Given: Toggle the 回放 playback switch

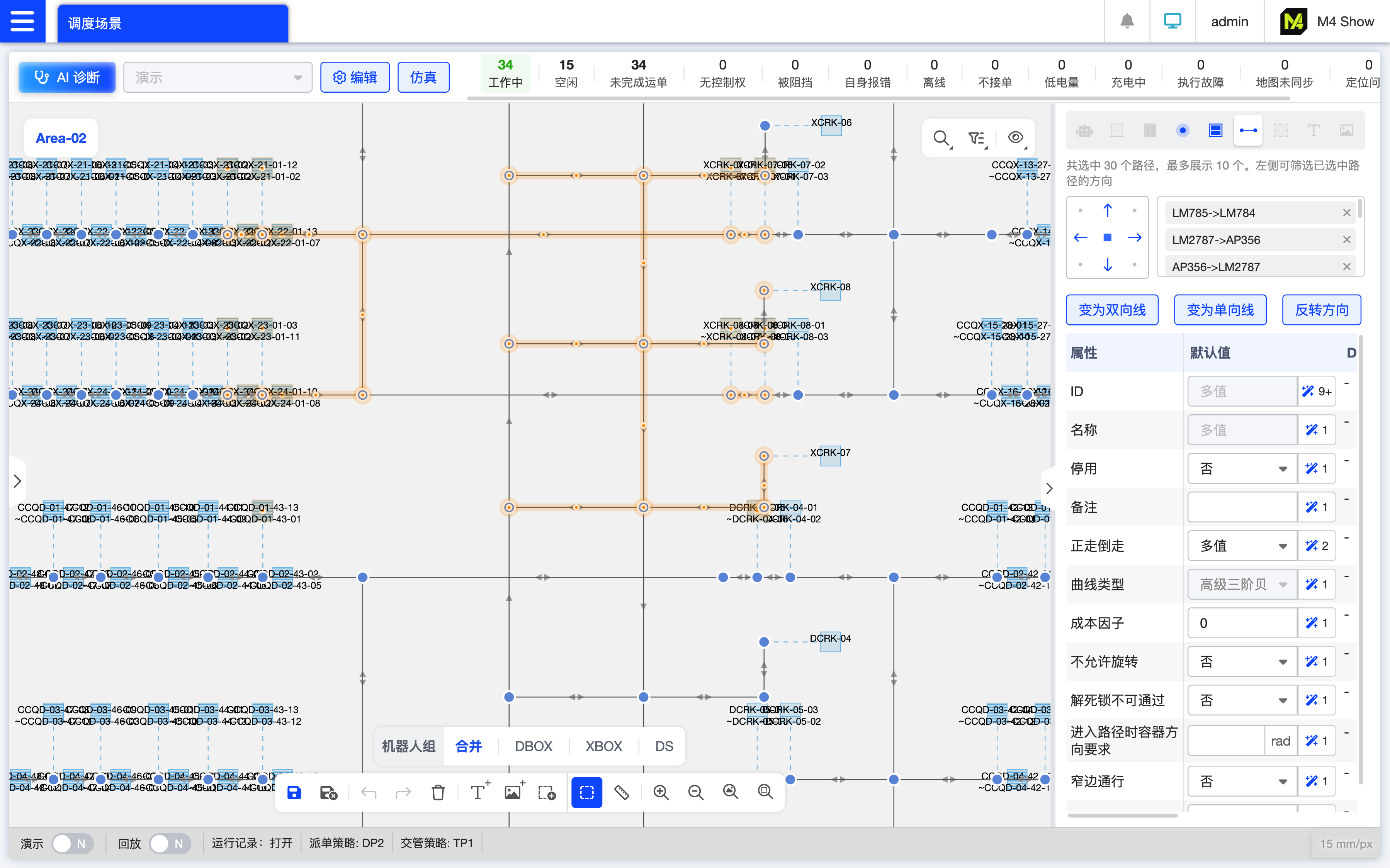Looking at the screenshot, I should point(170,843).
